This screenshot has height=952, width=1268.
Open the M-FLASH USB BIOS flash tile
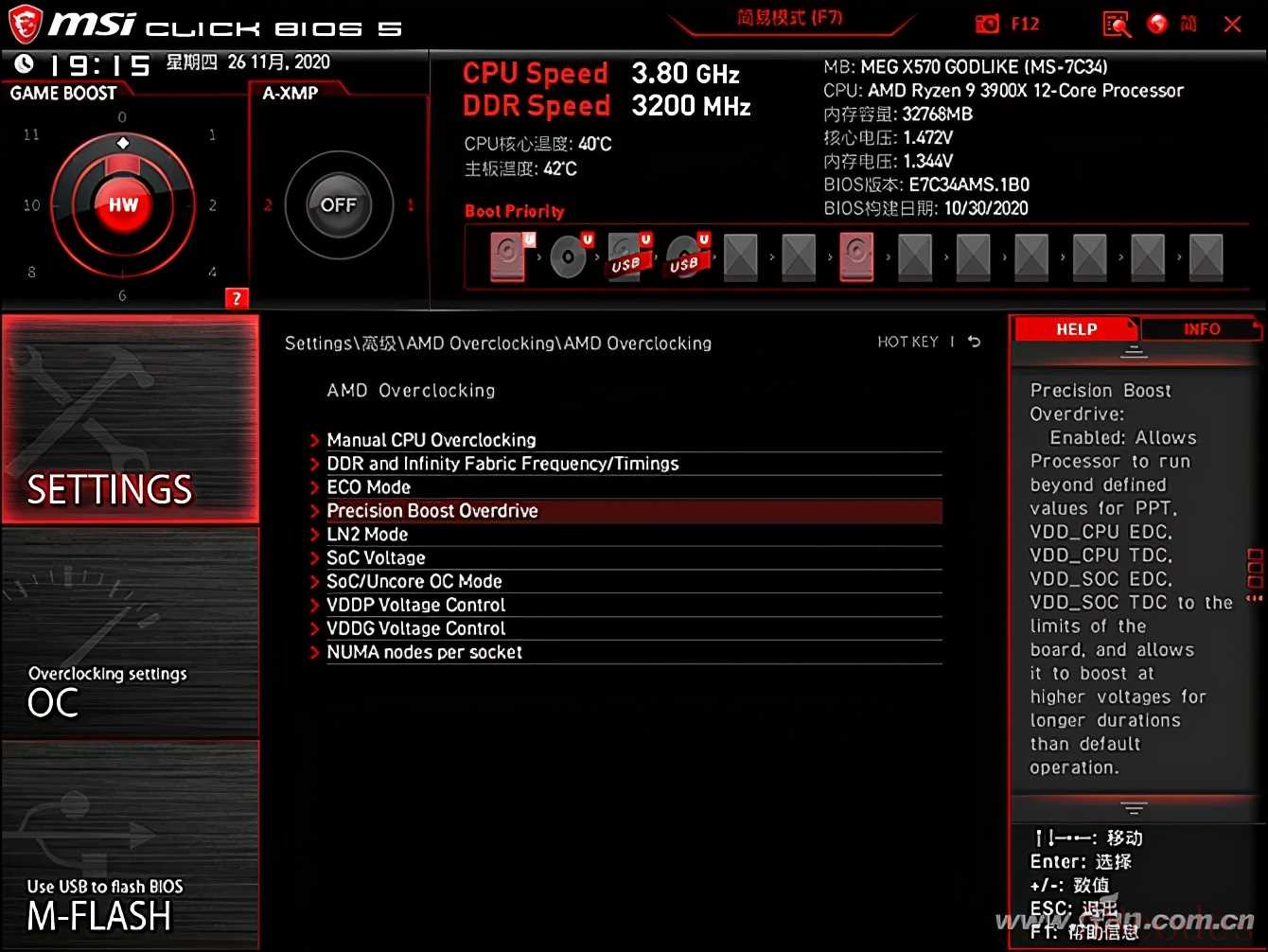[x=130, y=844]
